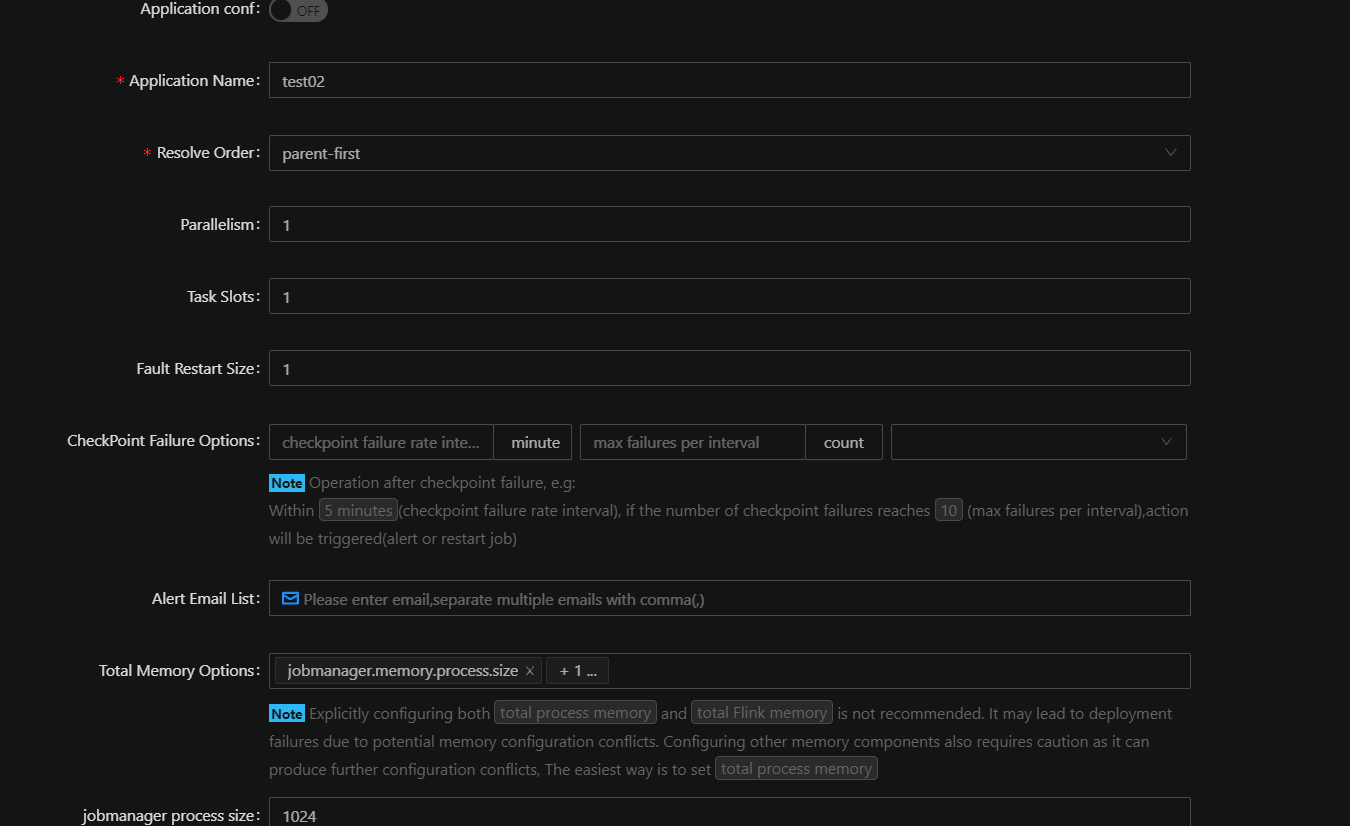The image size is (1350, 826).
Task: Click the total process memory tag
Action: (x=575, y=713)
